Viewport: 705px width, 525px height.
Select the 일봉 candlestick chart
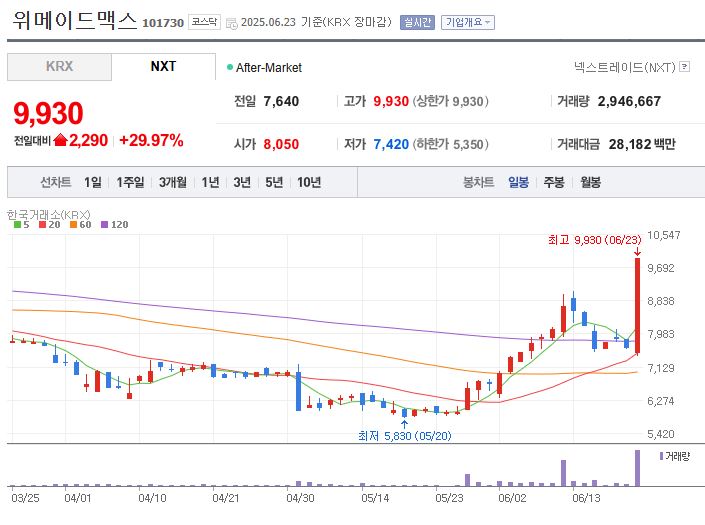[518, 182]
